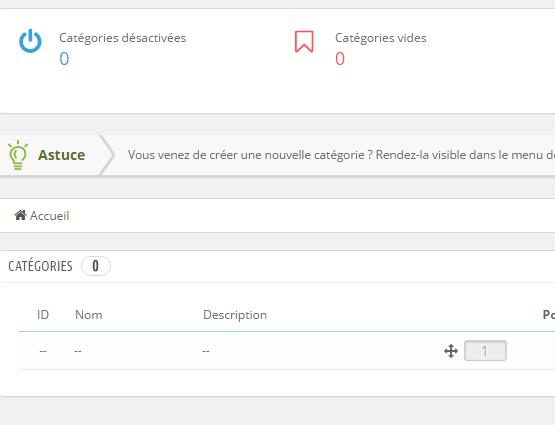Click the Astuce heading text
Screen dimensions: 555x425
(62, 155)
